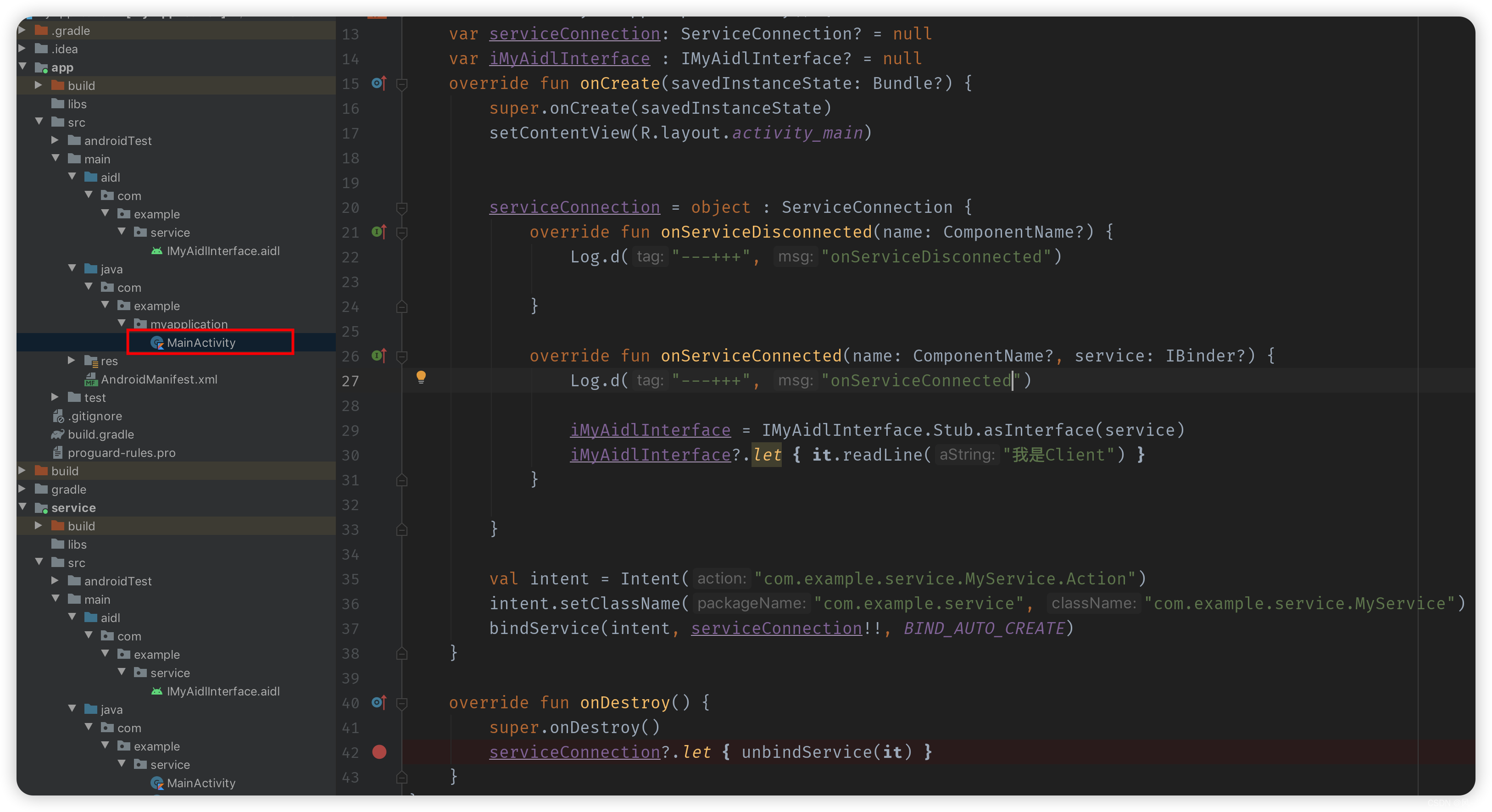Click line number 18 in the gutter

(x=351, y=158)
